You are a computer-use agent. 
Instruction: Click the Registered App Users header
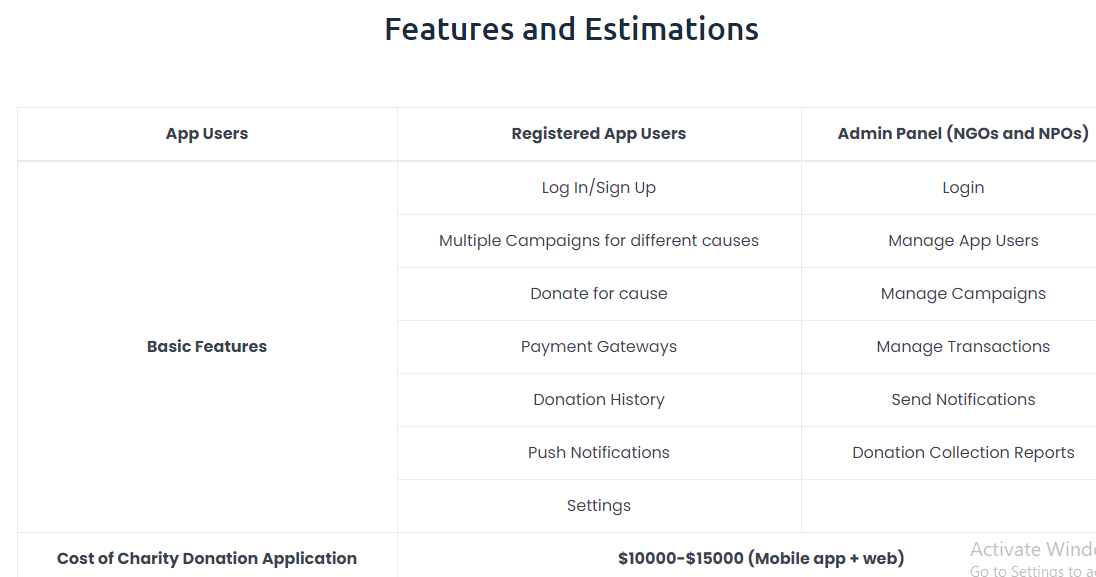[x=599, y=134]
